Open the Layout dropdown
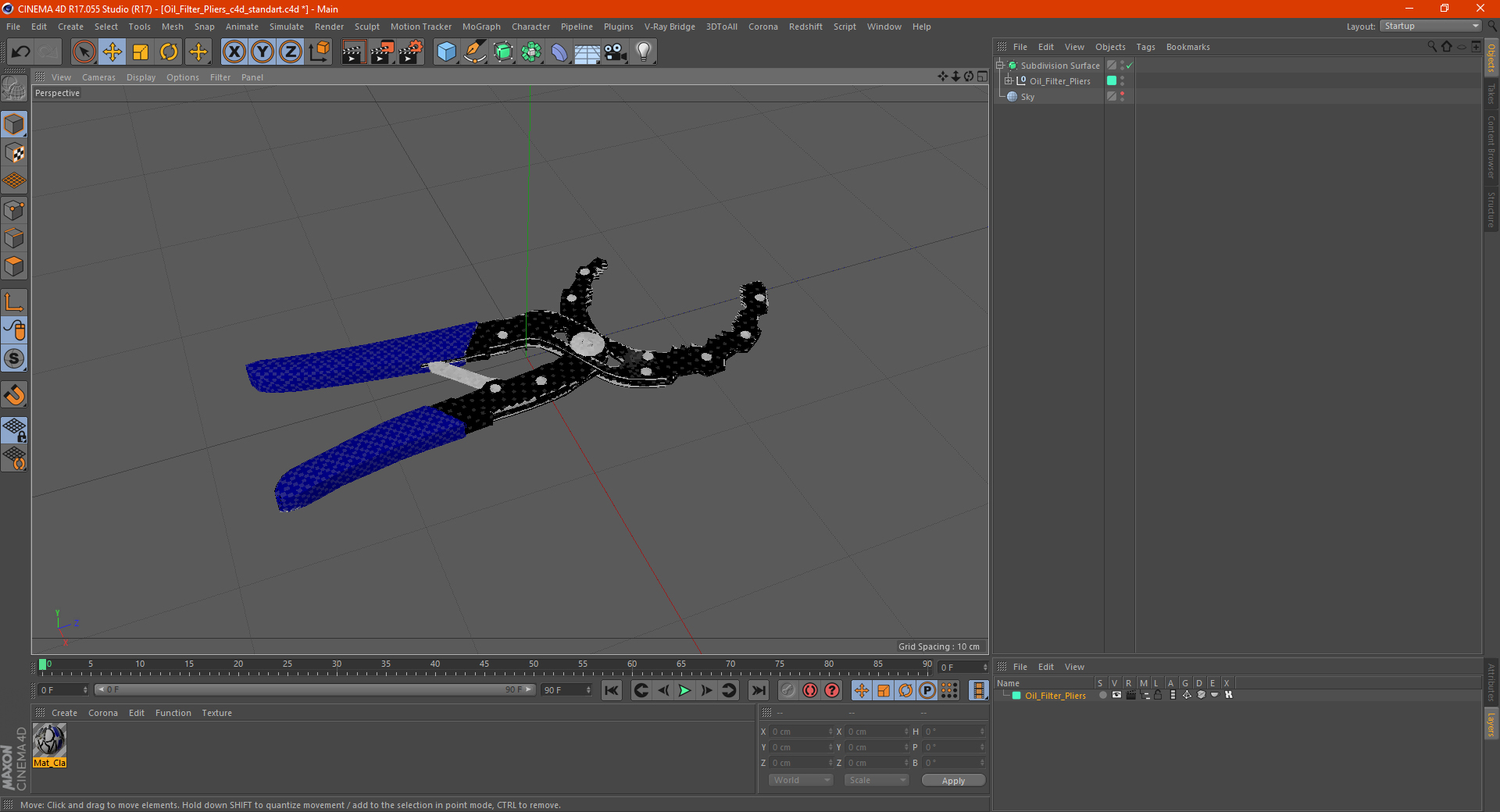 (x=1431, y=26)
